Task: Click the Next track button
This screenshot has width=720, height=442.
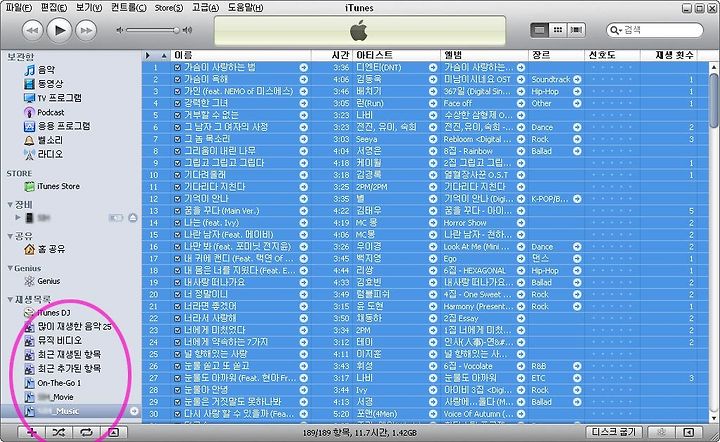Action: coord(86,31)
